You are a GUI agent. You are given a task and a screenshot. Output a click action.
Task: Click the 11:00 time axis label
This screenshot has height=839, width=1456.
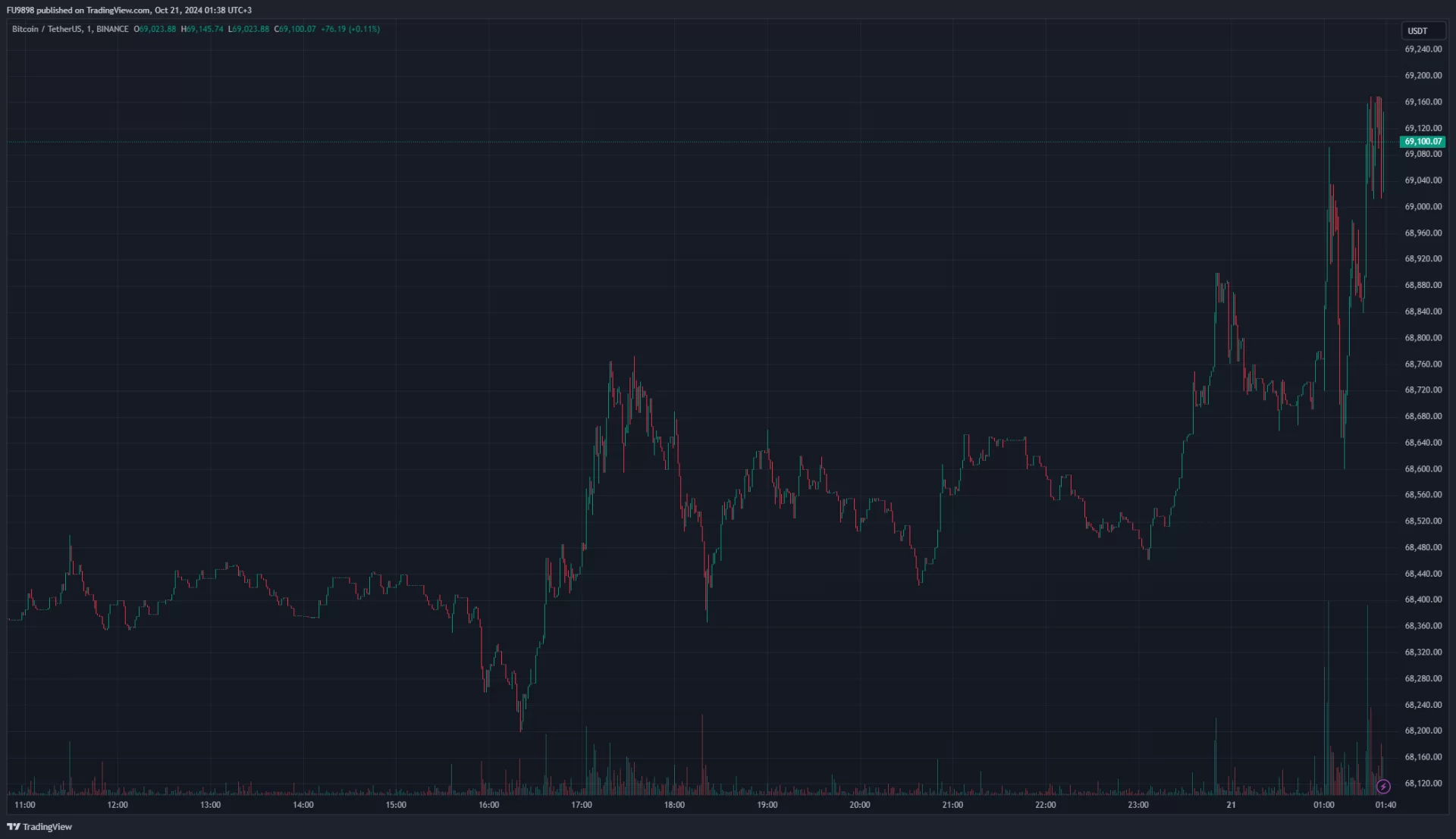25,805
